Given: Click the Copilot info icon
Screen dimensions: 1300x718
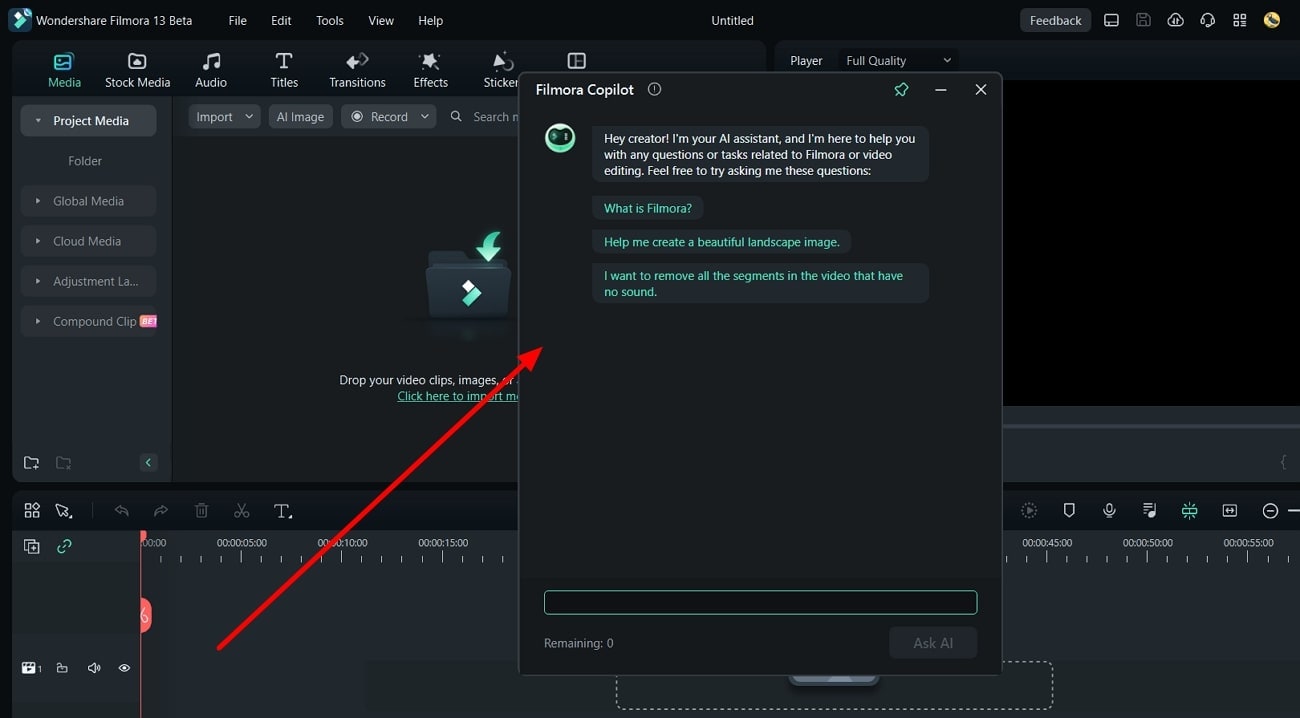Looking at the screenshot, I should coord(654,89).
